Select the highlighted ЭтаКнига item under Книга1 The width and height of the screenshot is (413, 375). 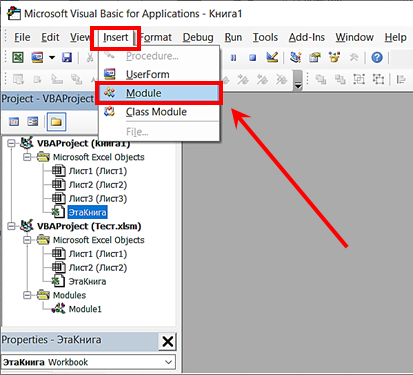[87, 212]
